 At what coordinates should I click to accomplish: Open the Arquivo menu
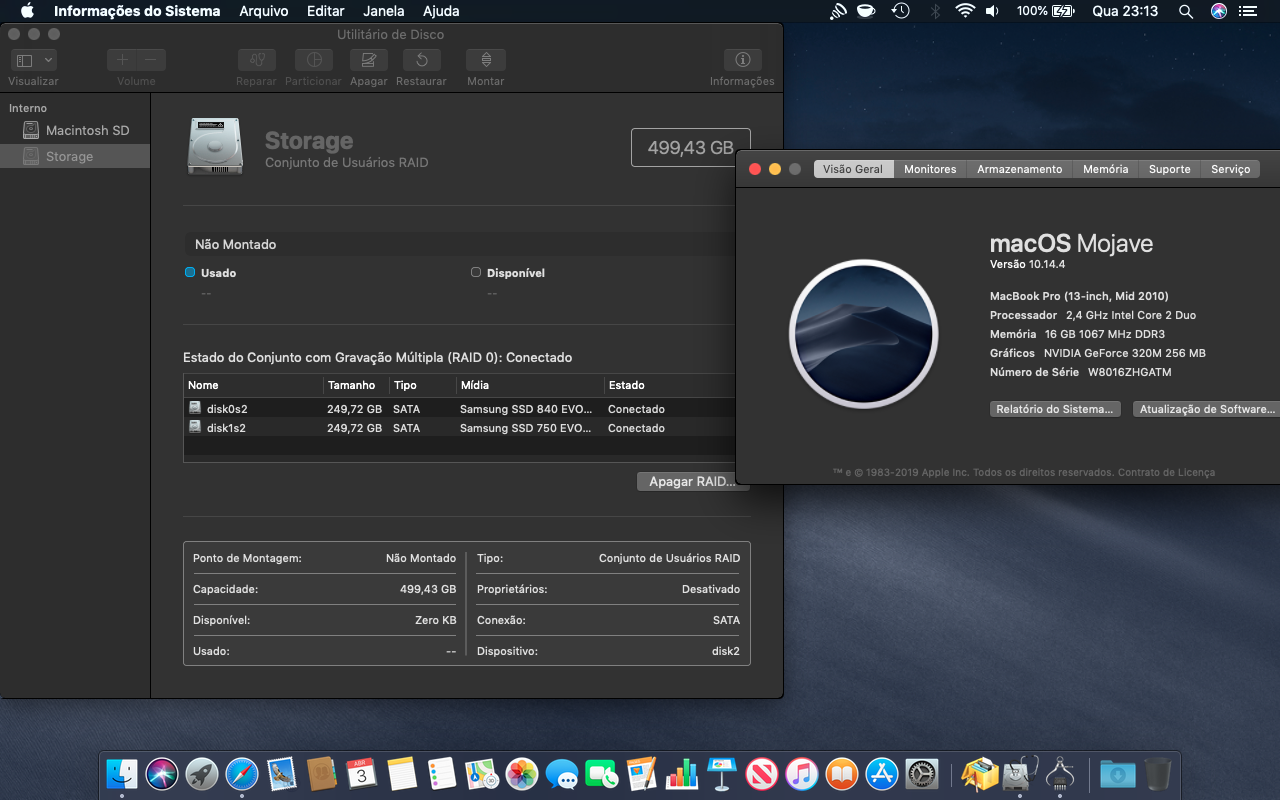click(264, 11)
